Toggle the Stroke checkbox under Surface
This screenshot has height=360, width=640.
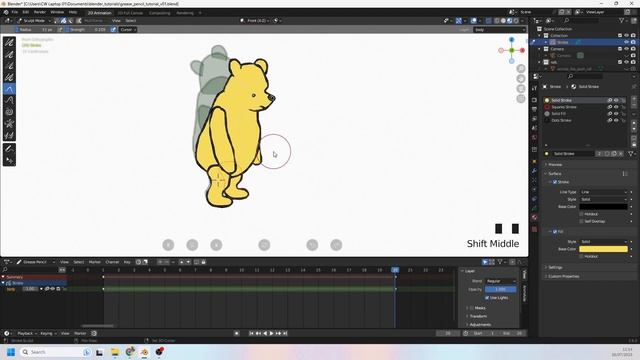pyautogui.click(x=555, y=182)
